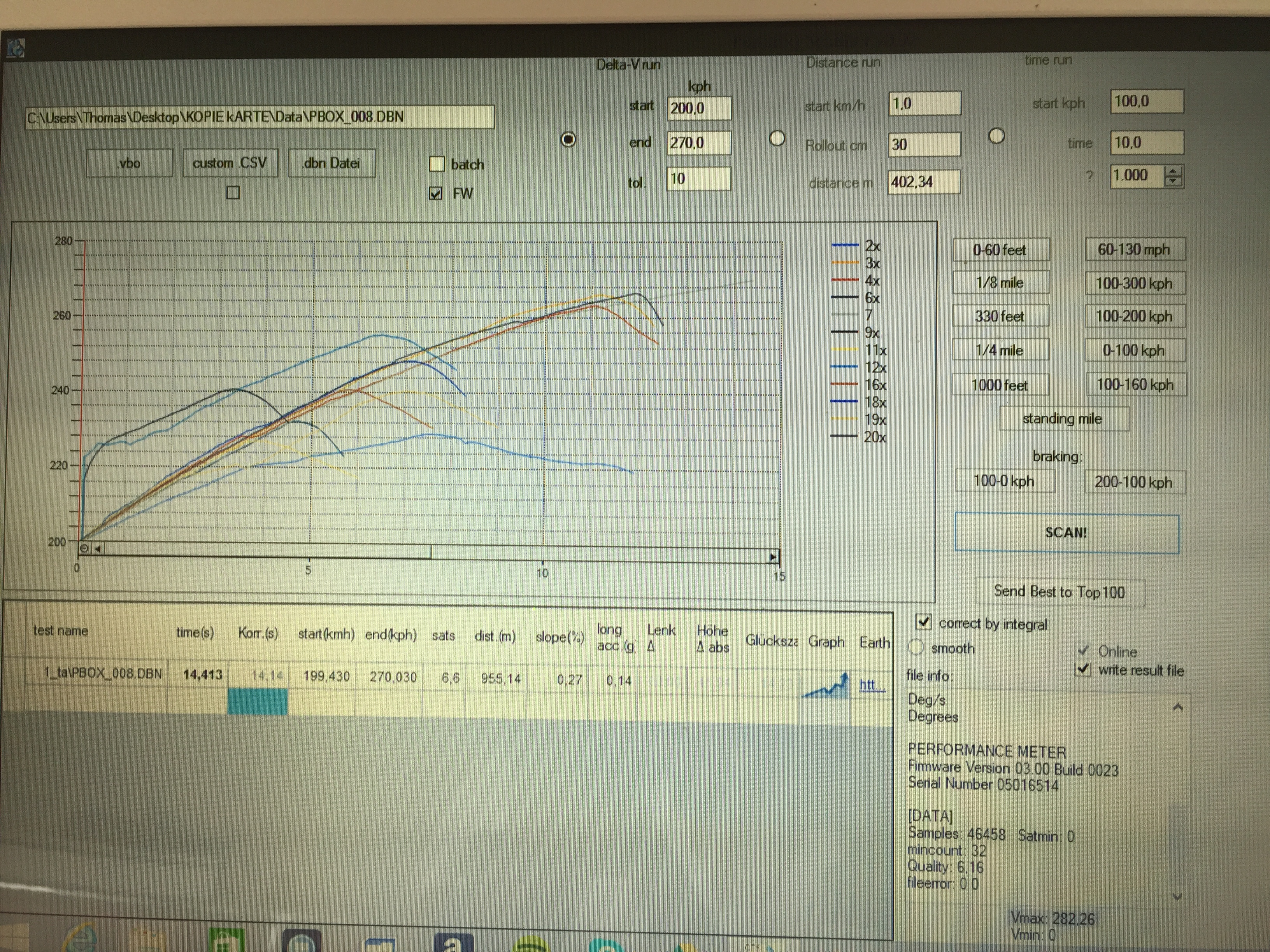Open the Earth link in results
Image resolution: width=1270 pixels, height=952 pixels.
pyautogui.click(x=872, y=684)
